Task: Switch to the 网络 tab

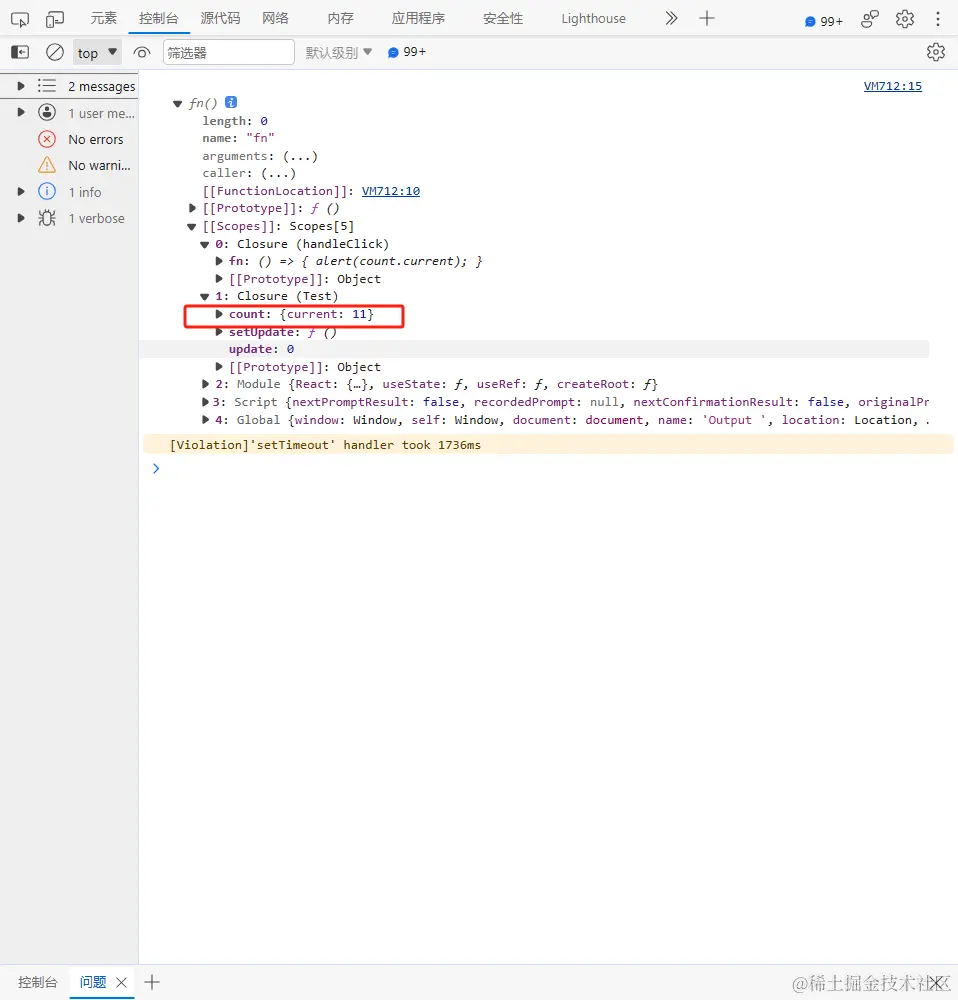Action: click(276, 18)
